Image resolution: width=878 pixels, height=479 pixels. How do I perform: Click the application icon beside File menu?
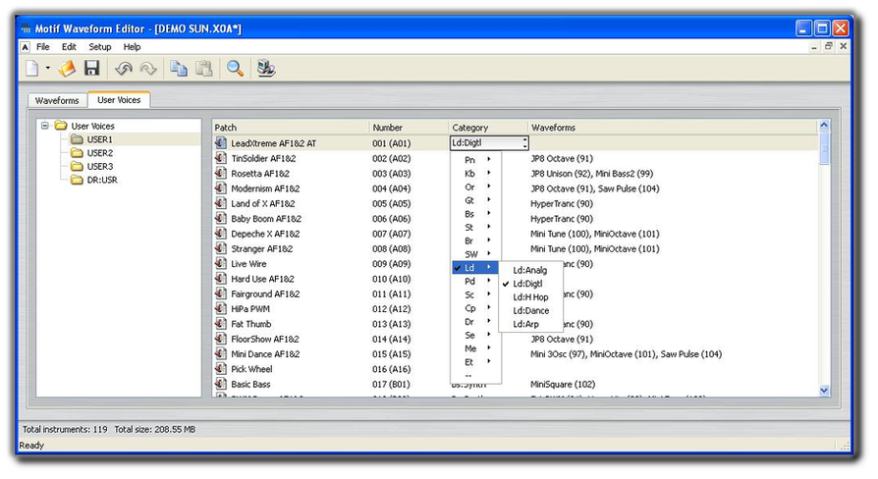(25, 47)
